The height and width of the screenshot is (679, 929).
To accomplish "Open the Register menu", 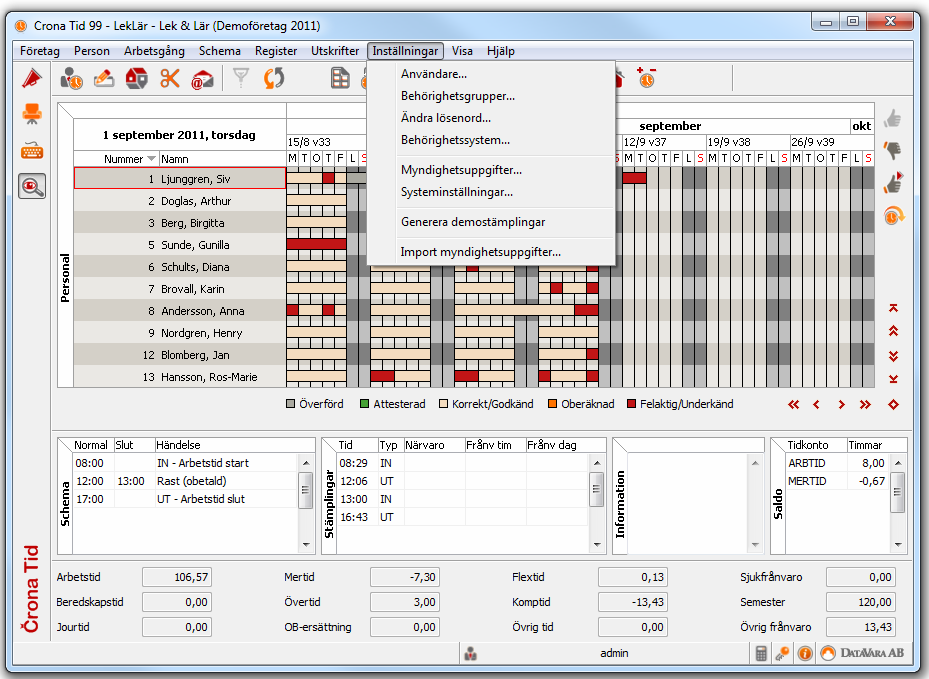I will pyautogui.click(x=276, y=51).
